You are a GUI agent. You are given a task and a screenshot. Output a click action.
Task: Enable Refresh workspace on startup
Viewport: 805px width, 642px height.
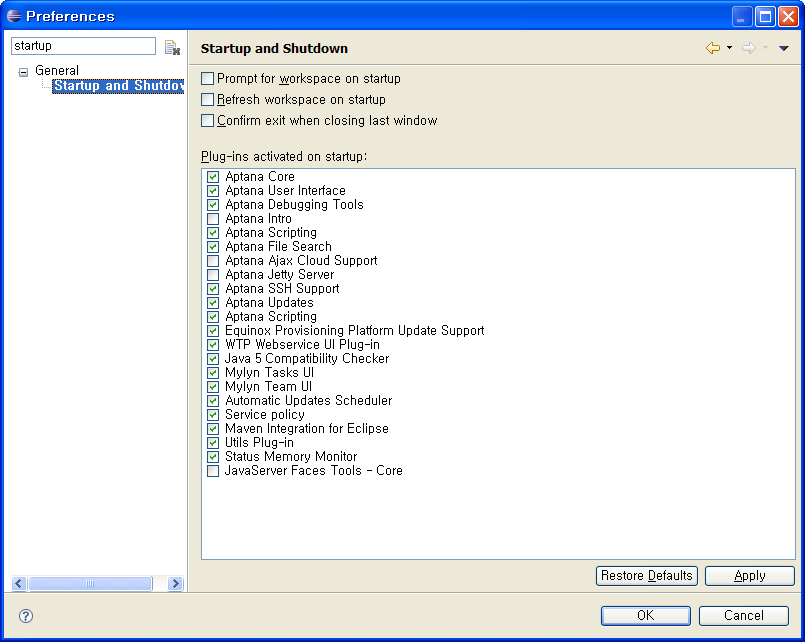click(x=207, y=100)
